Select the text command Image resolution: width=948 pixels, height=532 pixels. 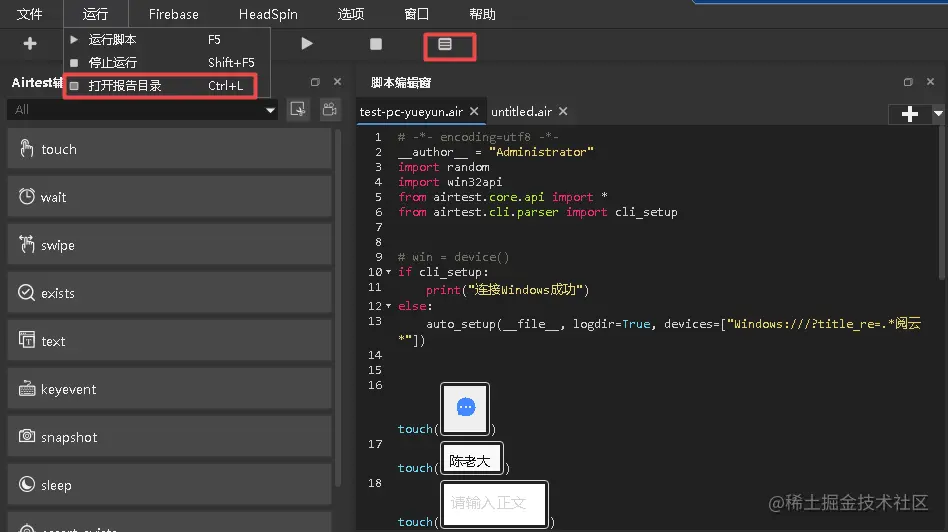pyautogui.click(x=169, y=341)
